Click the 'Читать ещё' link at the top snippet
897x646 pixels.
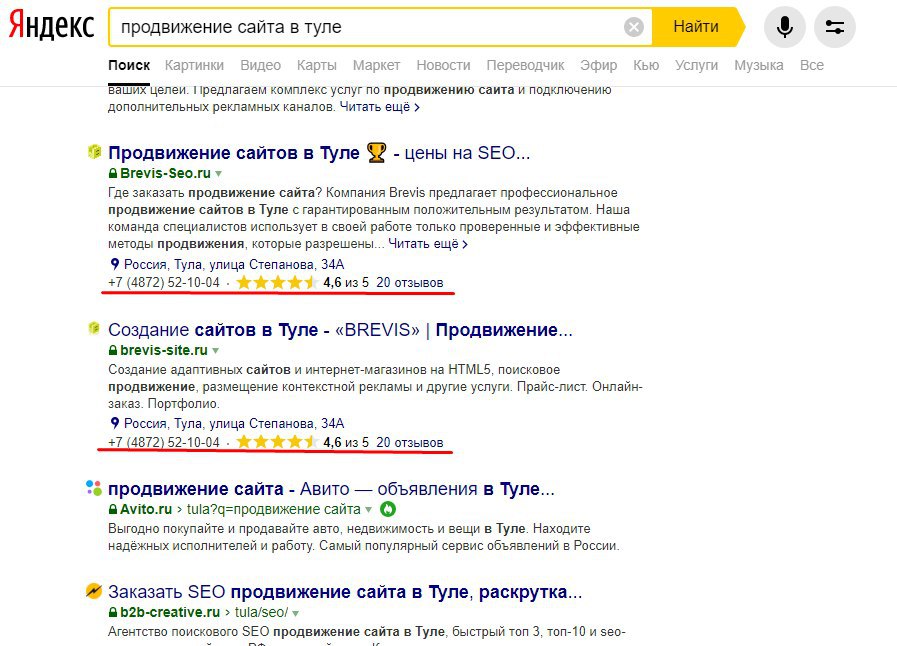pos(379,107)
